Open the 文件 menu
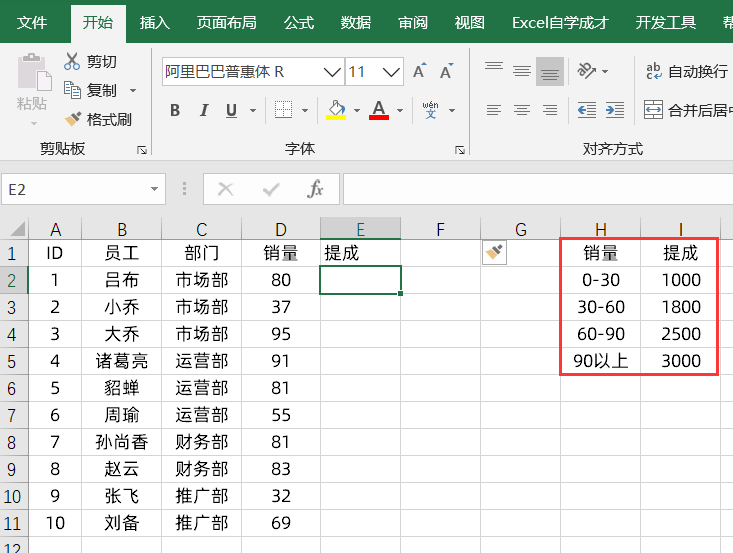Image resolution: width=733 pixels, height=553 pixels. pyautogui.click(x=32, y=22)
